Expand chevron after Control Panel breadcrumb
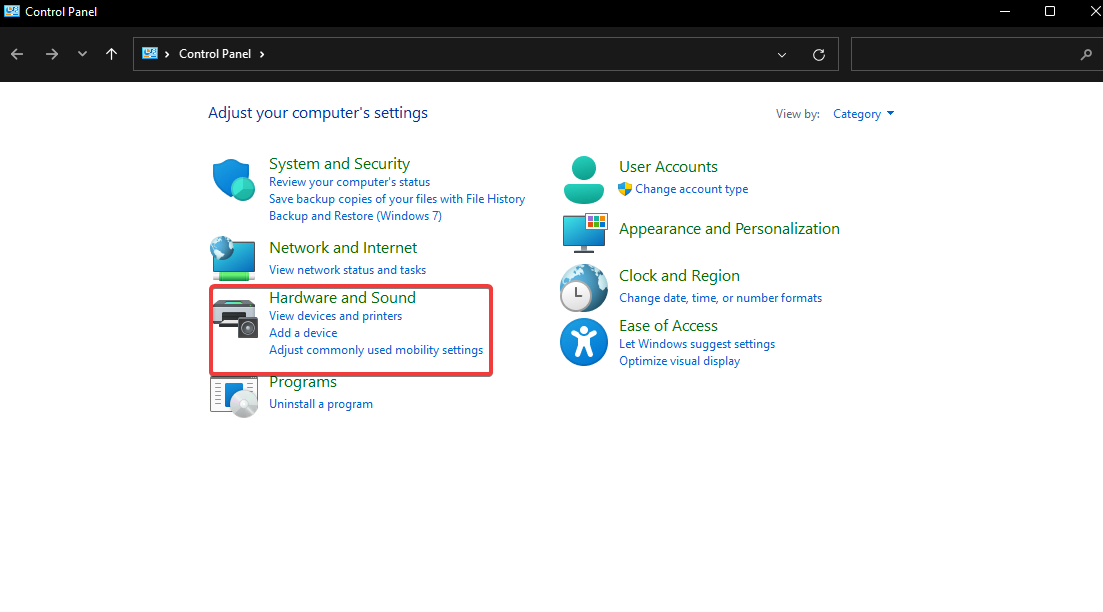This screenshot has width=1103, height=612. click(x=262, y=54)
